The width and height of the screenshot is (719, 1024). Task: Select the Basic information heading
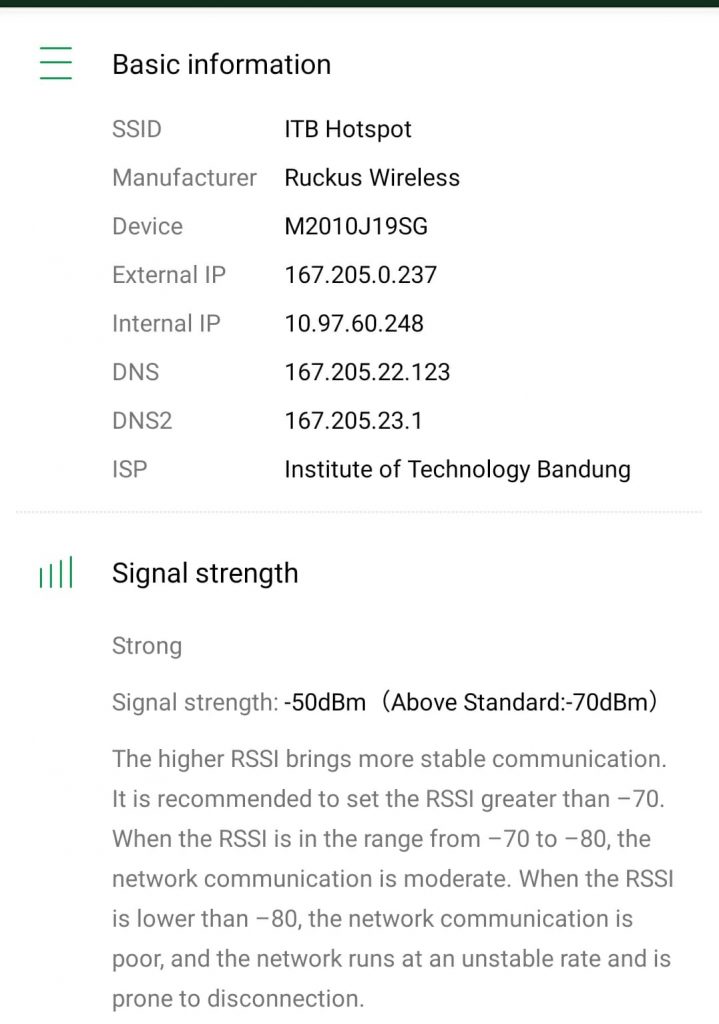[221, 64]
